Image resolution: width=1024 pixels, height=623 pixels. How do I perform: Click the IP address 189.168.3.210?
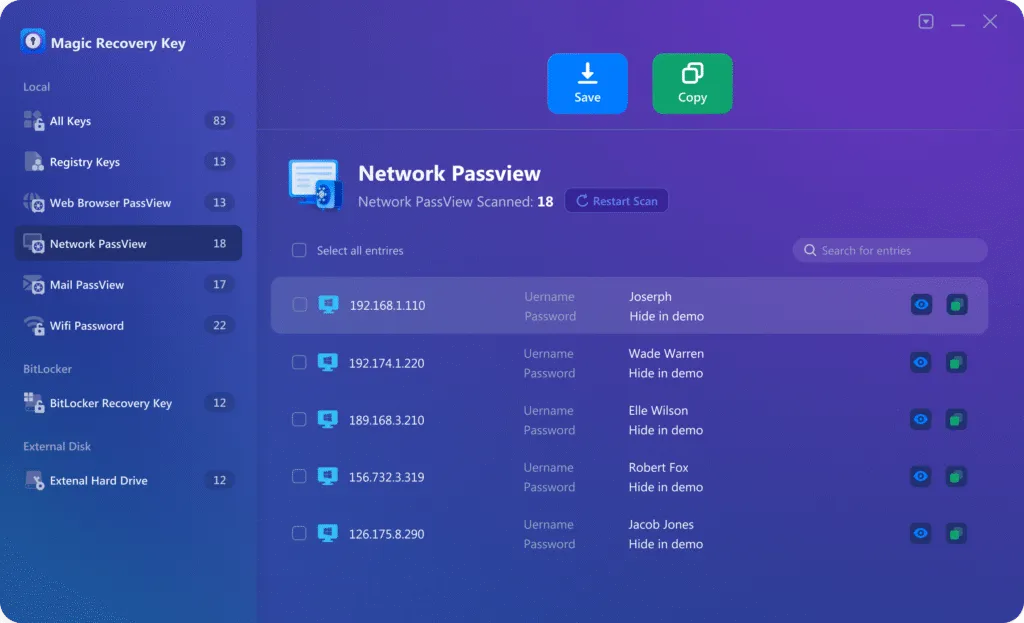(x=387, y=420)
